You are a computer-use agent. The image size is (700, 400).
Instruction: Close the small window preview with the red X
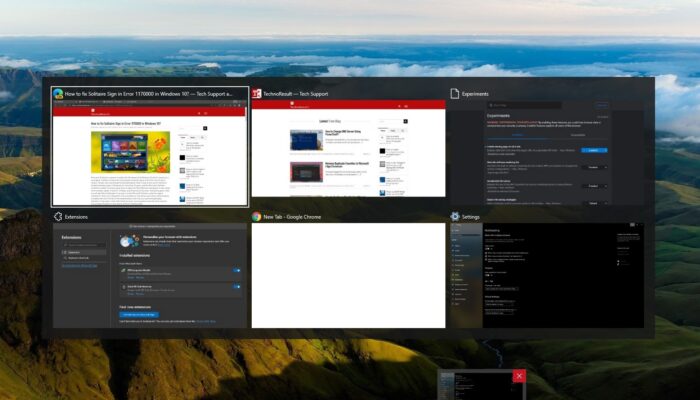coord(518,377)
